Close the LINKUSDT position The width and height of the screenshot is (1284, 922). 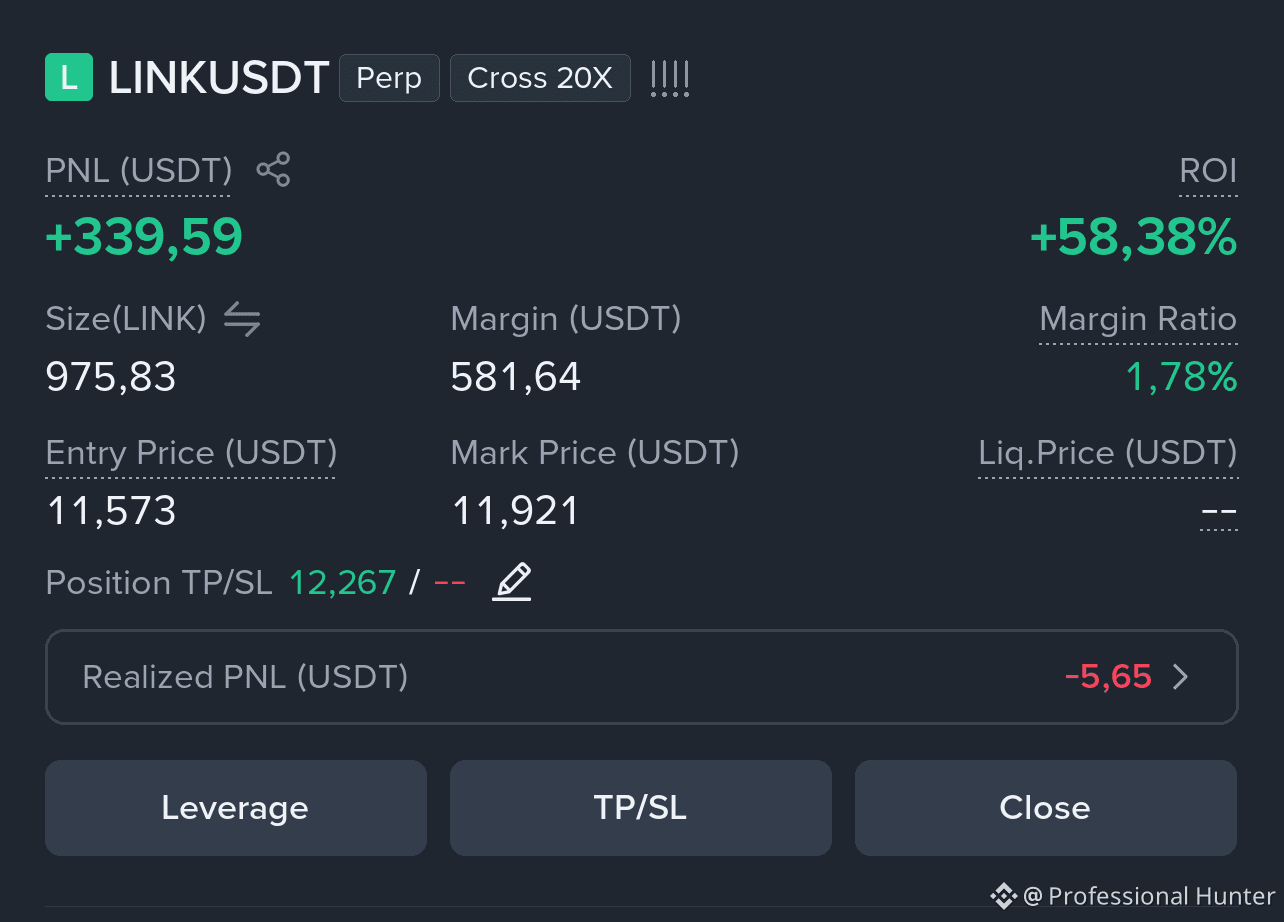tap(1046, 808)
